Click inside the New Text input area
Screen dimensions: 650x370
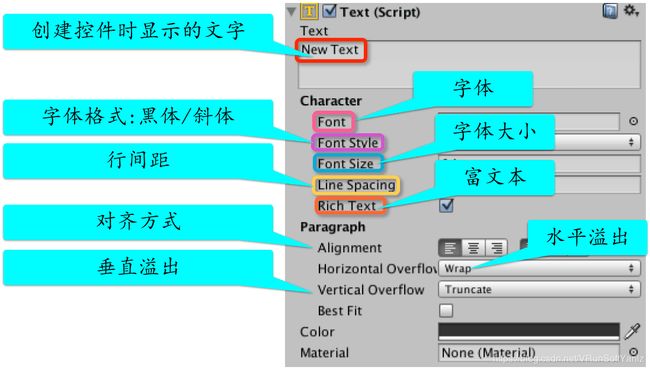pos(469,64)
